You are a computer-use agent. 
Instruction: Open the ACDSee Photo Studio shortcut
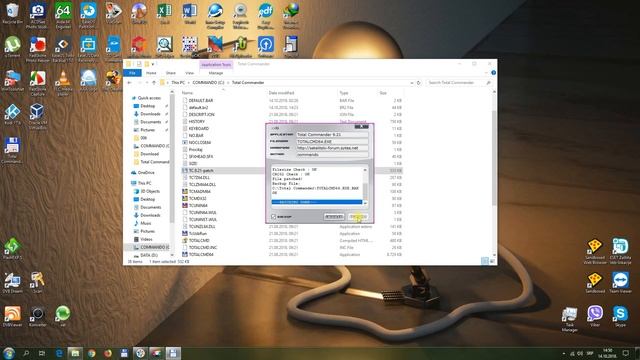coord(38,16)
